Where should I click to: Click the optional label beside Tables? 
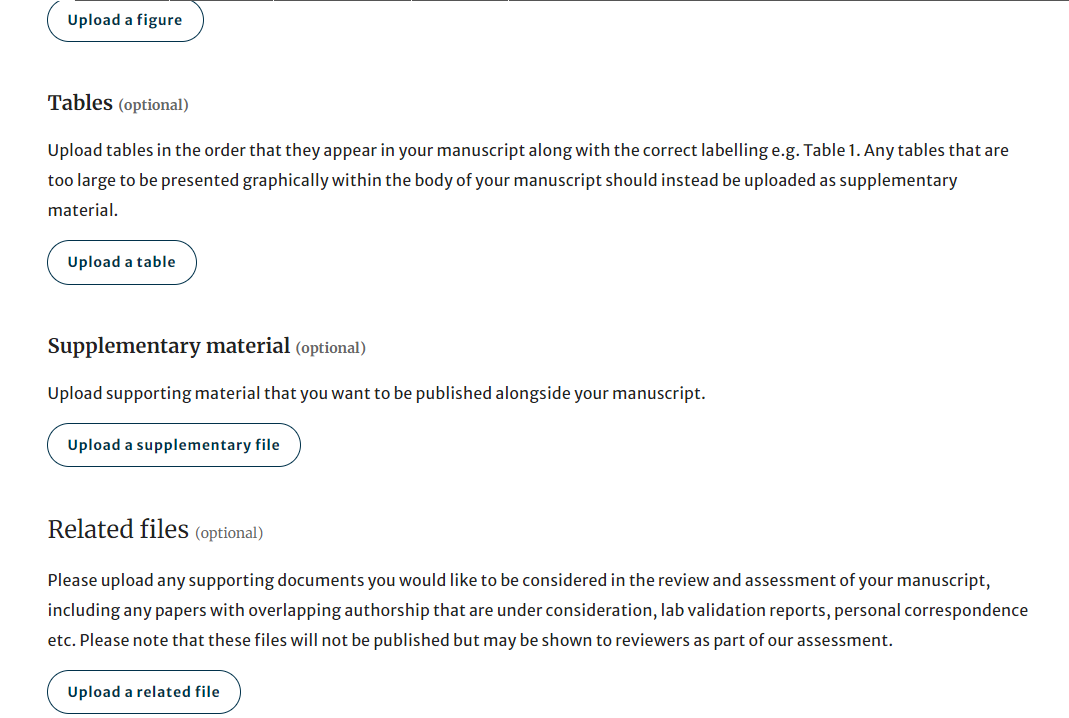pos(153,105)
